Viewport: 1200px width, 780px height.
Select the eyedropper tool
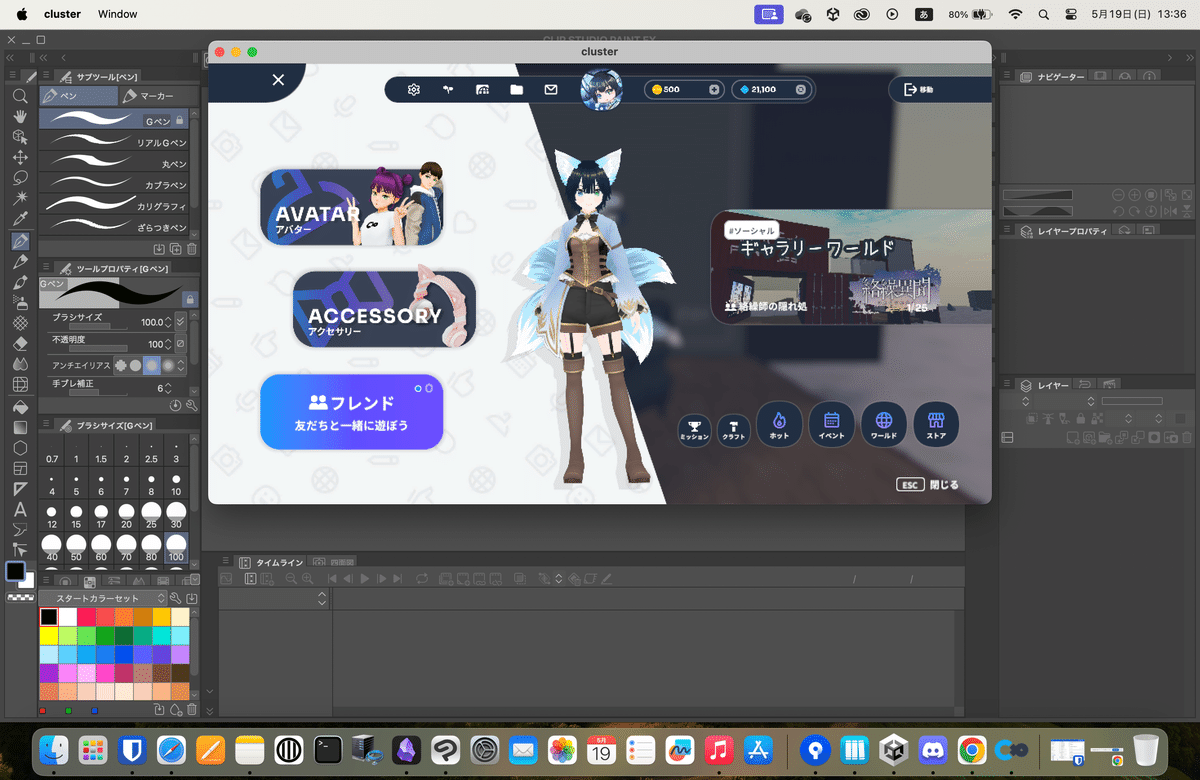pos(19,220)
